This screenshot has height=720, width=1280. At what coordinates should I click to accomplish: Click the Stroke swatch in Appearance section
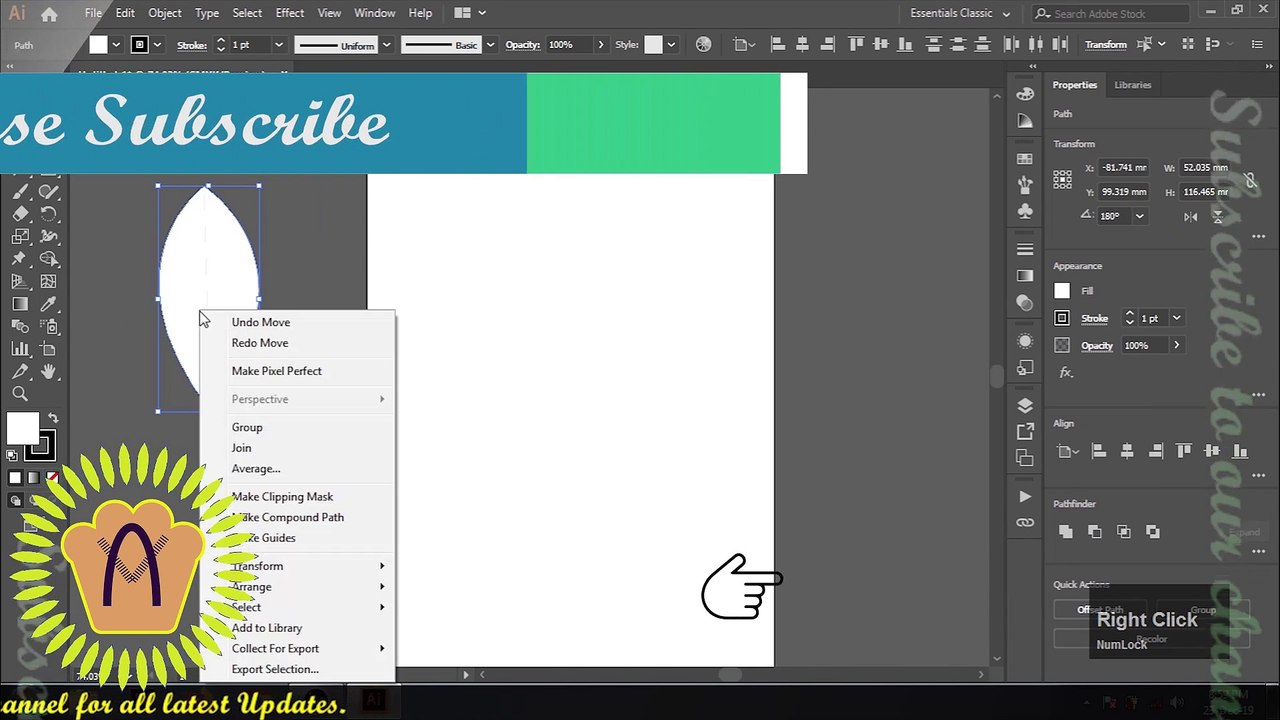[1062, 318]
